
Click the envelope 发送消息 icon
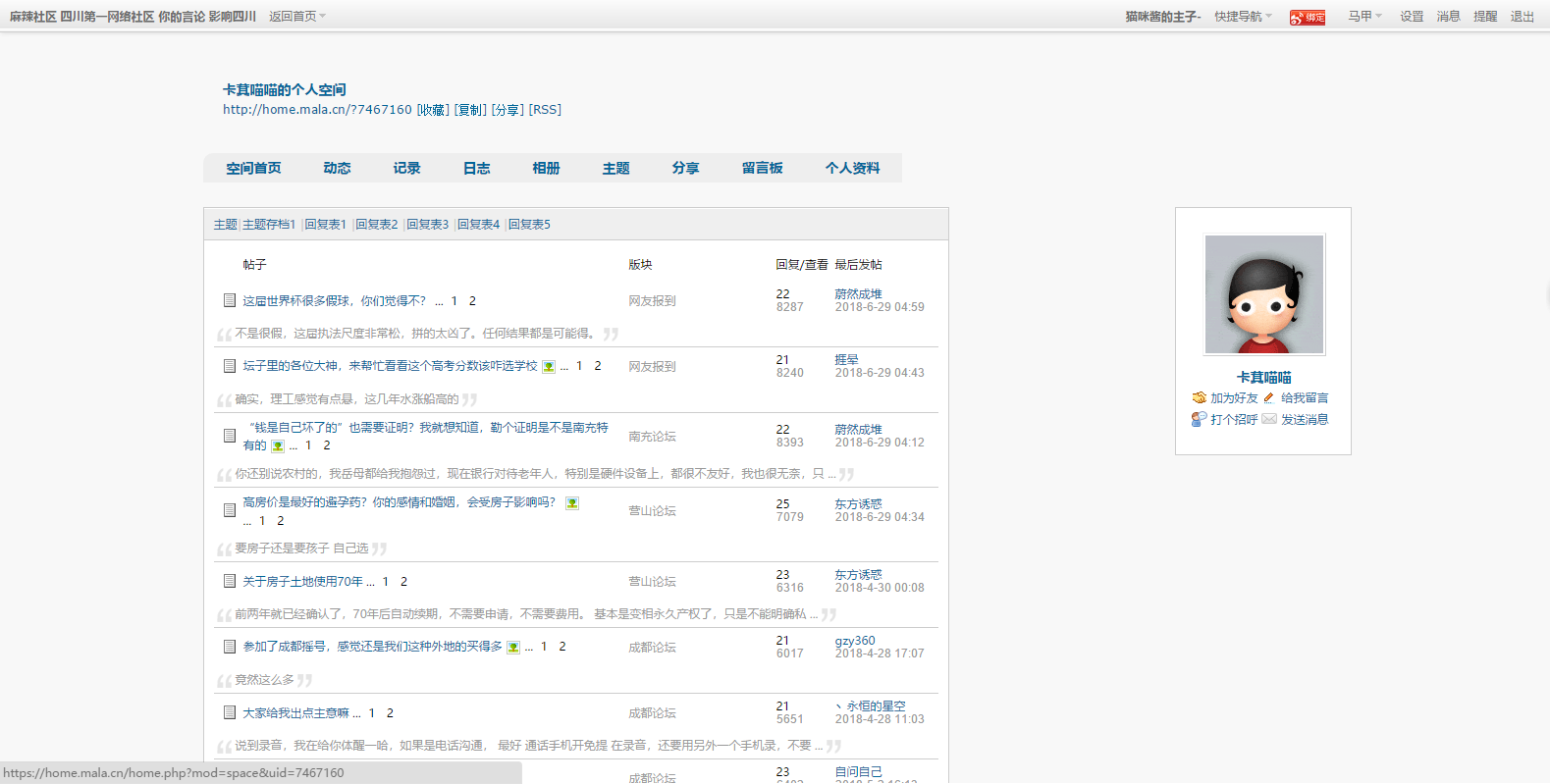1269,419
